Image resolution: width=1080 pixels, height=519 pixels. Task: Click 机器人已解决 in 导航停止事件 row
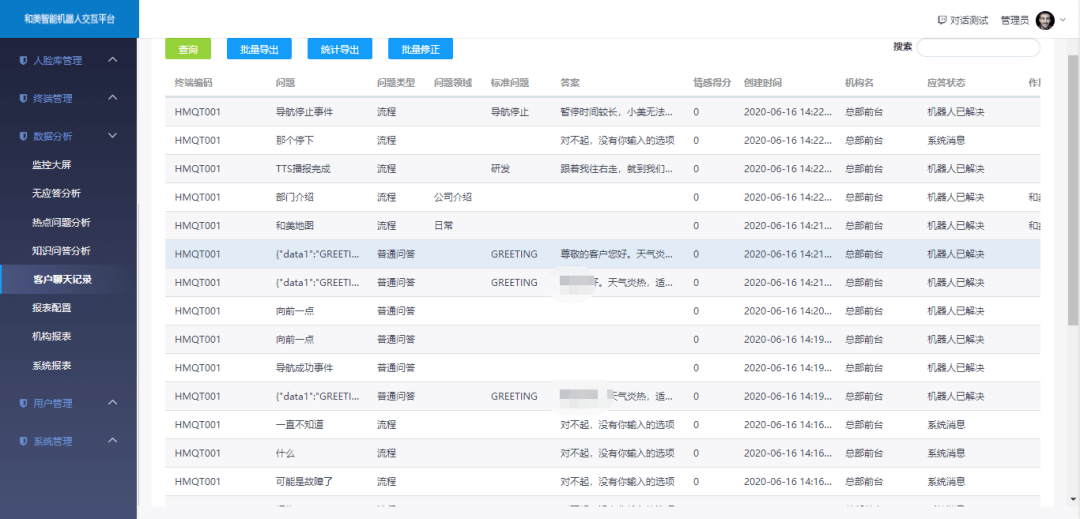956,112
